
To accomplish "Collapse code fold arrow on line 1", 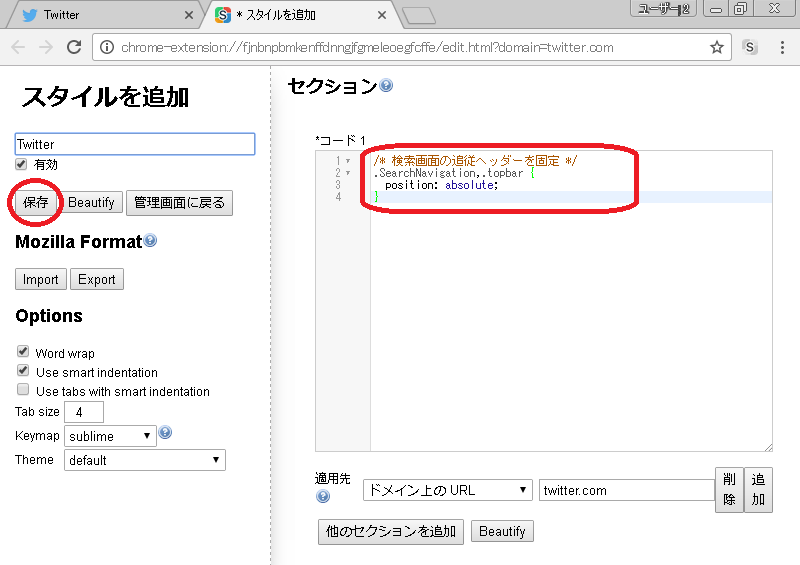I will (348, 161).
